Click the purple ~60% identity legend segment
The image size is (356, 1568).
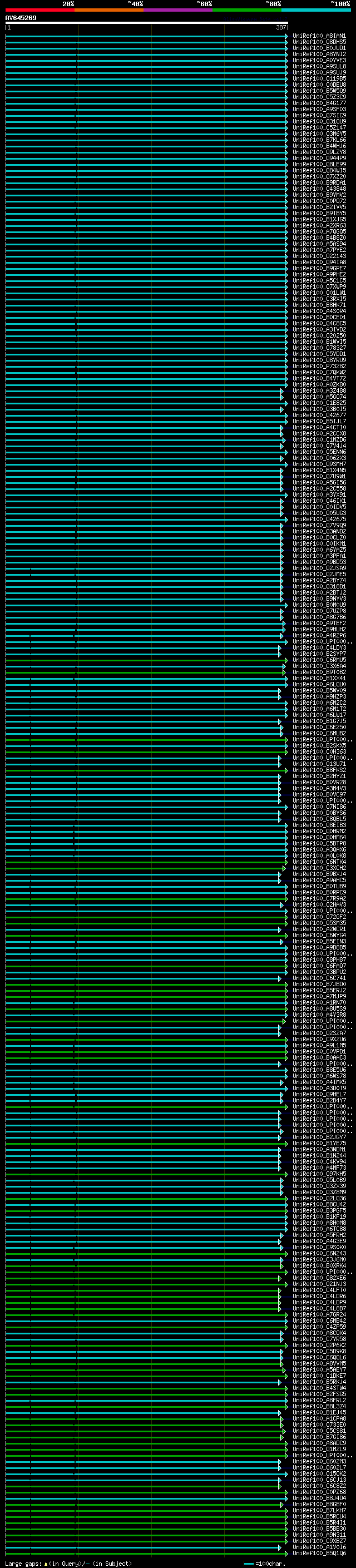coord(179,10)
